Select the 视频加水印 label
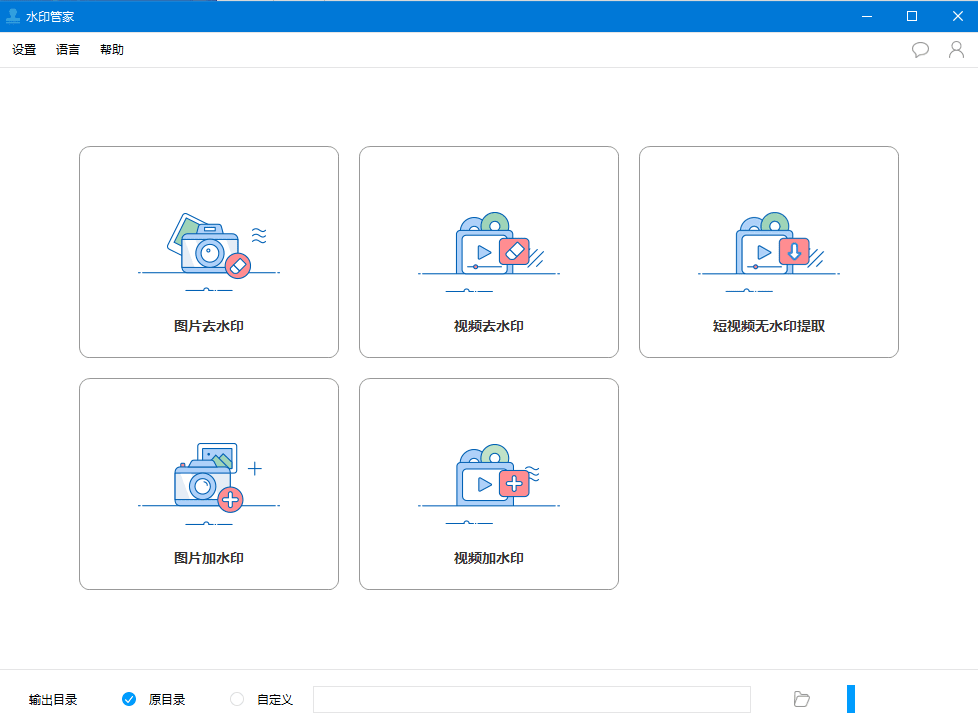This screenshot has width=978, height=728. pyautogui.click(x=489, y=558)
